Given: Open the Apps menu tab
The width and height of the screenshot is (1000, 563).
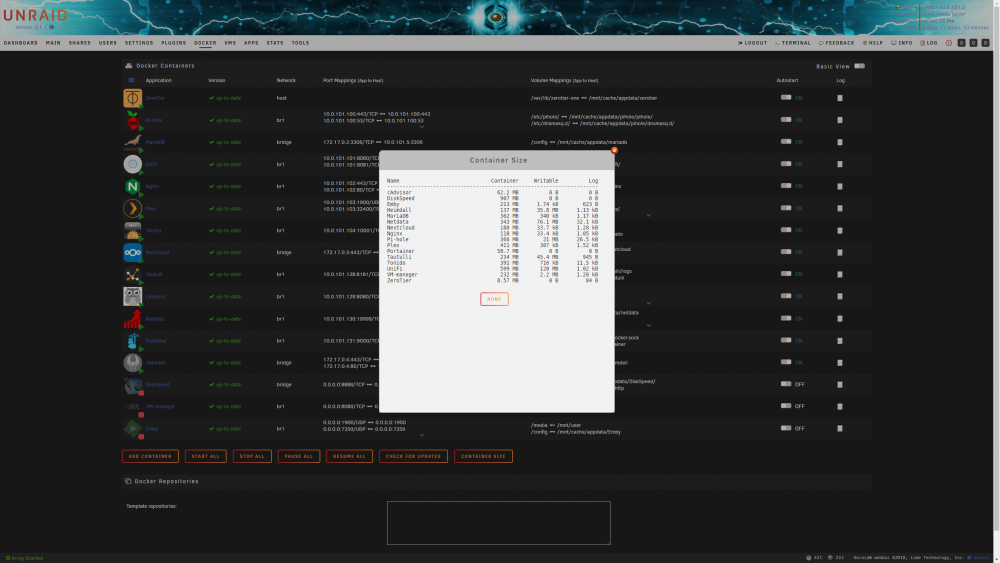Looking at the screenshot, I should [x=251, y=43].
